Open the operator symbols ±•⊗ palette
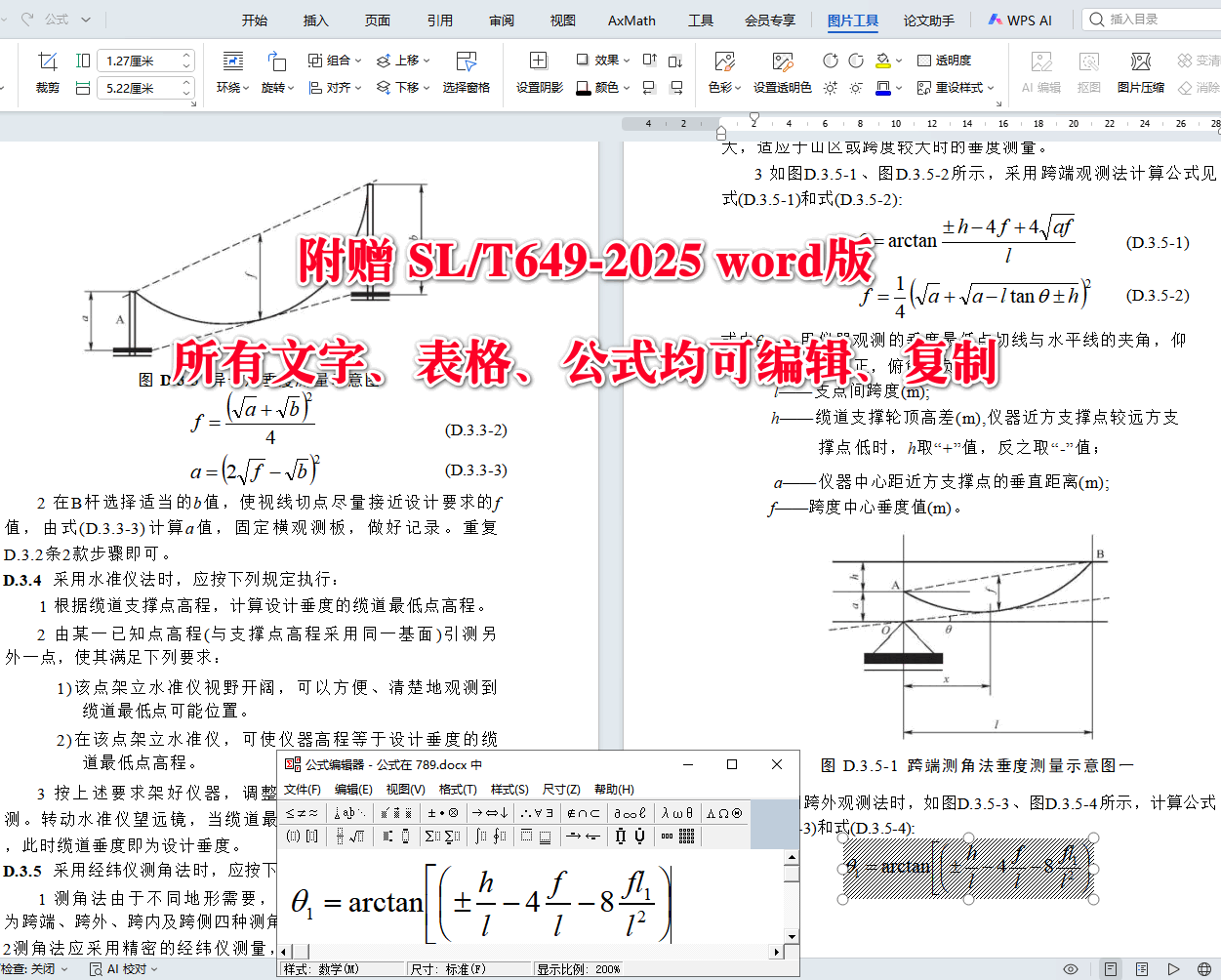 [x=443, y=812]
